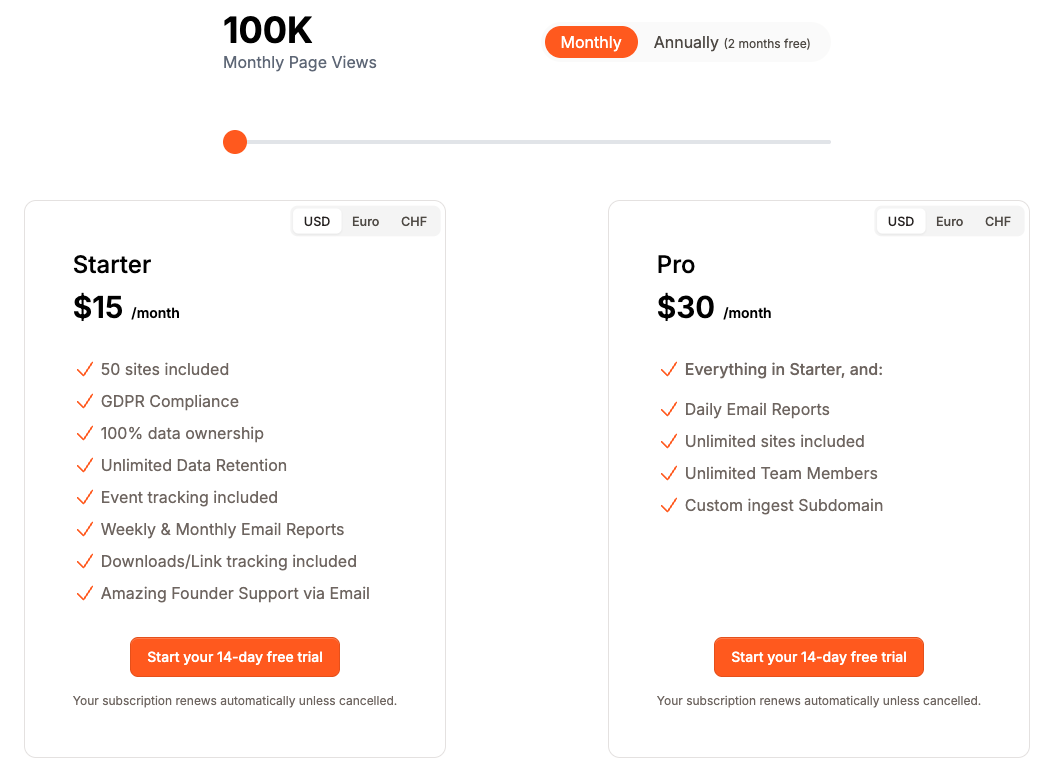1057x775 pixels.
Task: Click checkmark beside Amazing Founder Support
Action: [x=85, y=594]
